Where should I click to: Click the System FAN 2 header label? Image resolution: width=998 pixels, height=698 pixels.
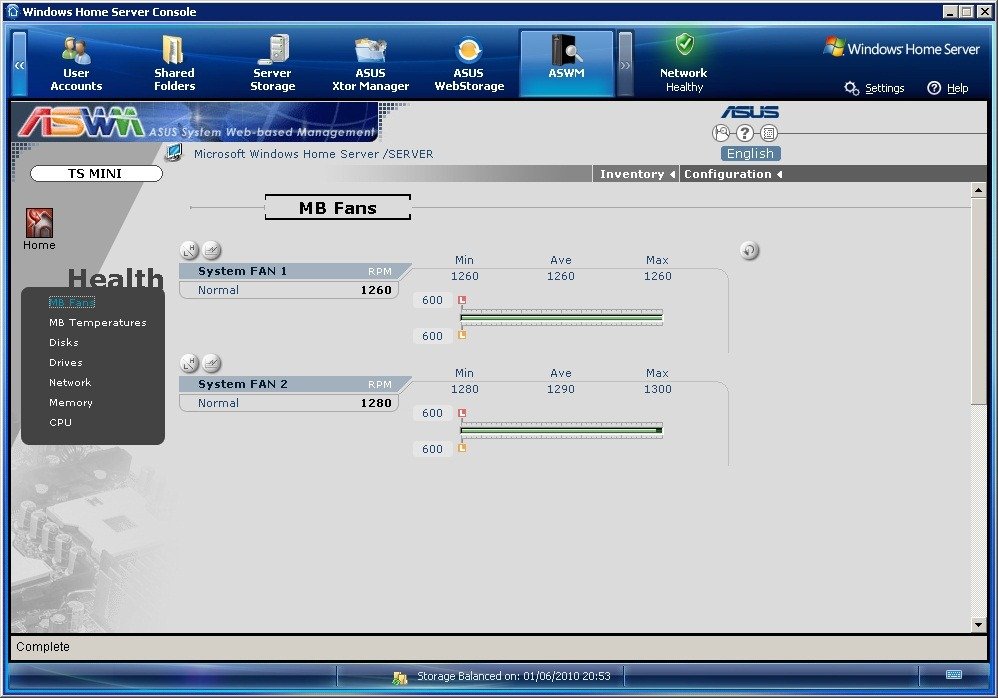[242, 384]
